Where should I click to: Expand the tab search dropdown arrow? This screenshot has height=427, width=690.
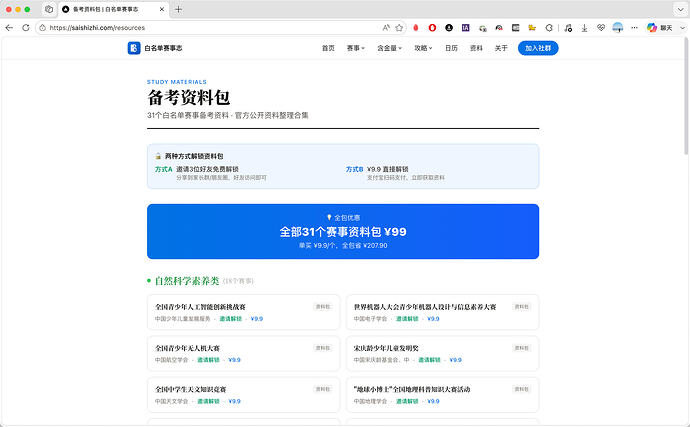pyautogui.click(x=681, y=9)
